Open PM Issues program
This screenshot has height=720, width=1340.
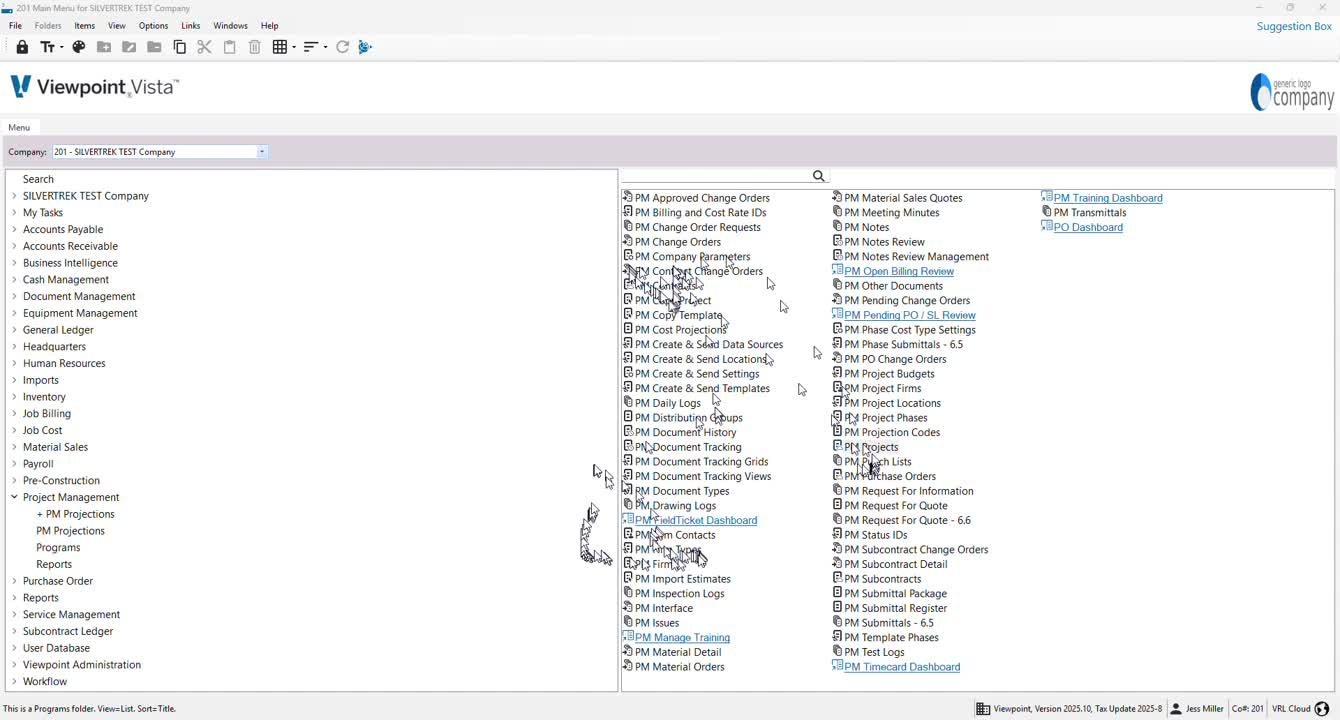tap(657, 623)
